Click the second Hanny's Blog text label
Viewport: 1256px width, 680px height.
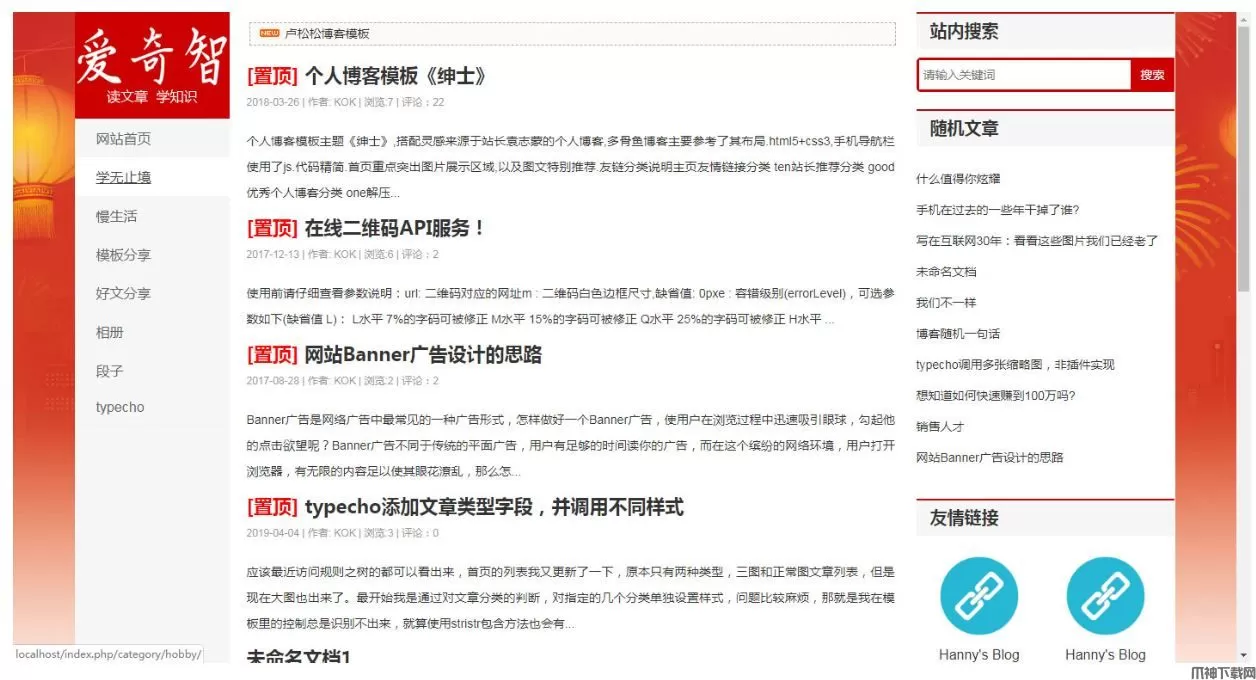pos(1105,655)
